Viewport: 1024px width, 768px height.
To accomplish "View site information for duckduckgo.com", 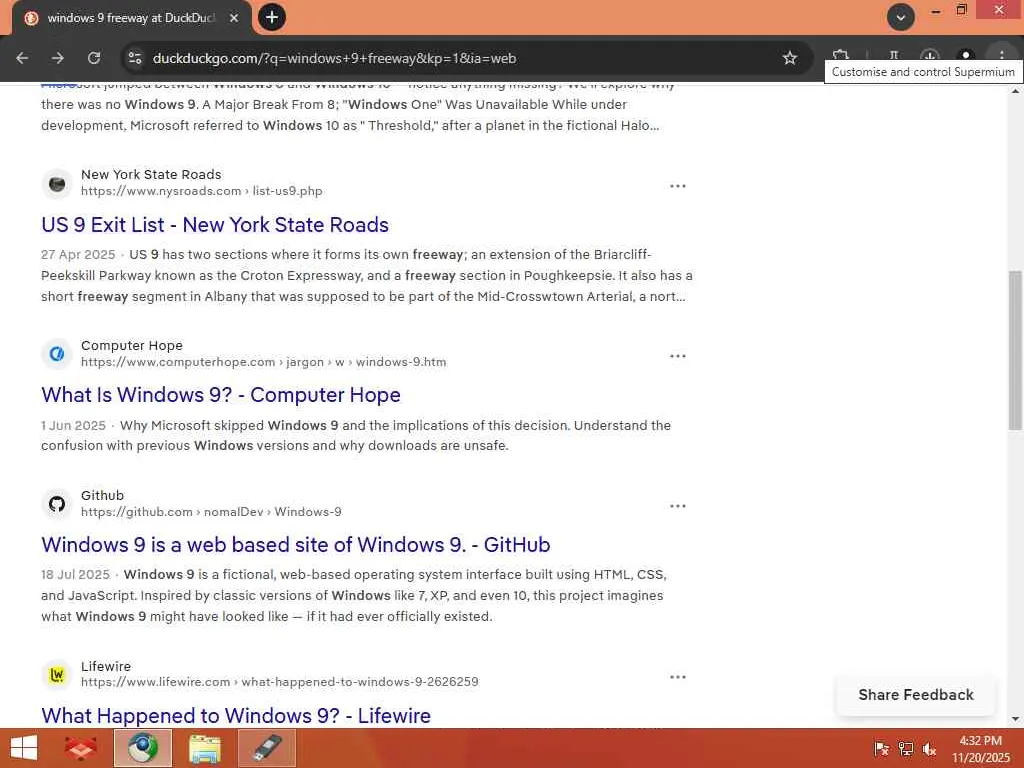I will [135, 58].
